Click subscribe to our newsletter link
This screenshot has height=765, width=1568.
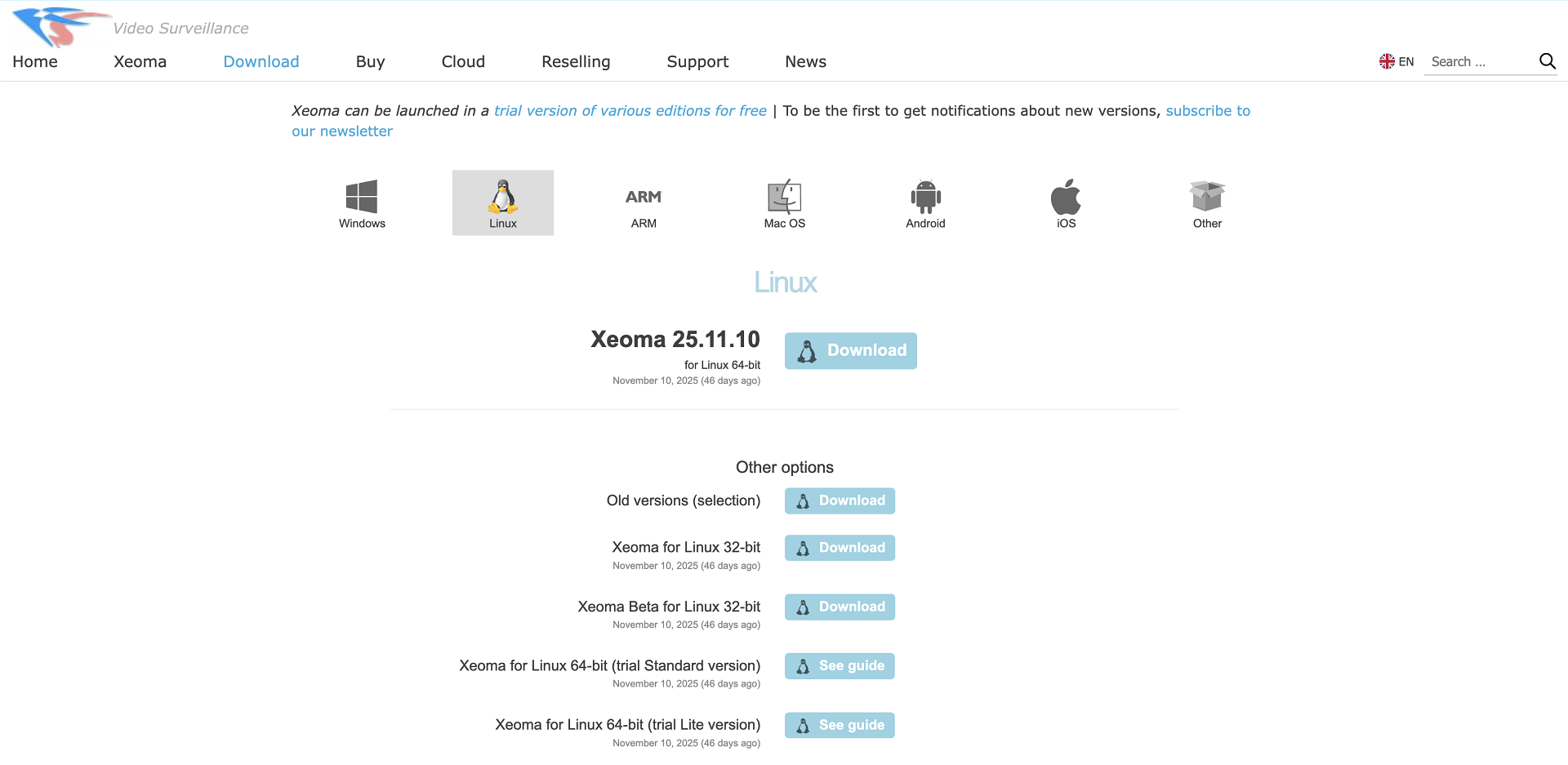(x=1208, y=110)
